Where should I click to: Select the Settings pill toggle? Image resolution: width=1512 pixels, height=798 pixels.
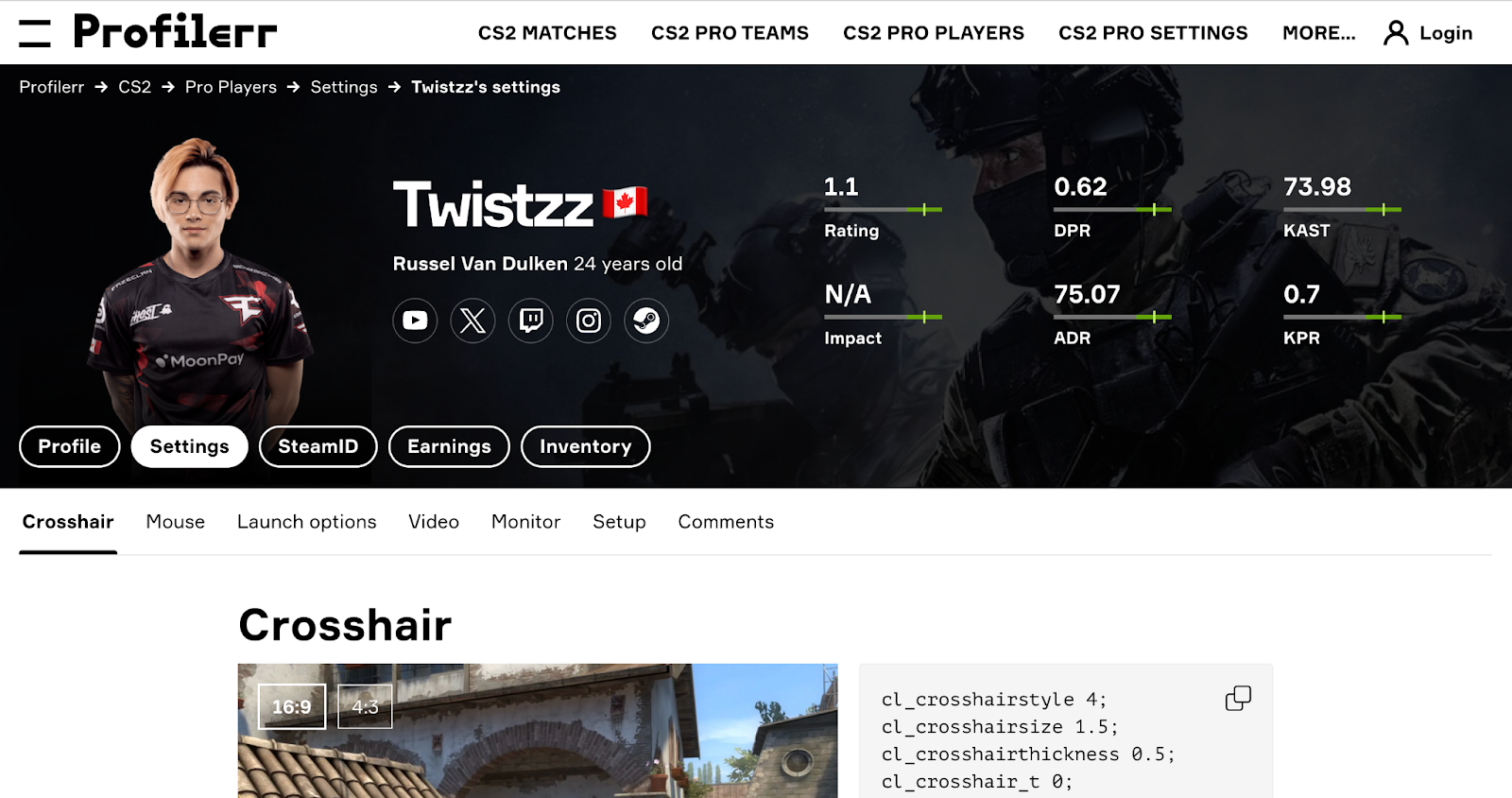[x=189, y=446]
